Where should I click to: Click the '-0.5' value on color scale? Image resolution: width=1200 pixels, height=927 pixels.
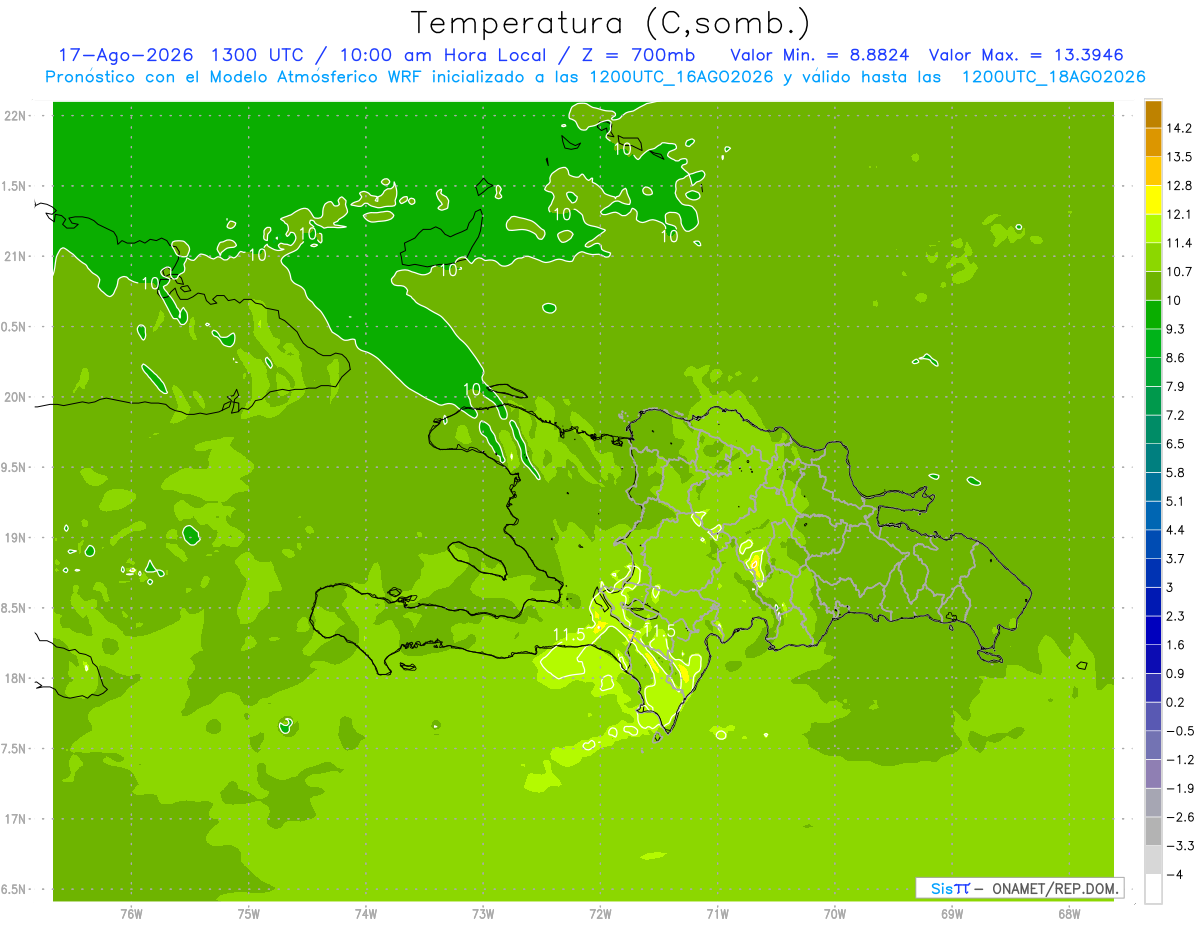[1180, 731]
